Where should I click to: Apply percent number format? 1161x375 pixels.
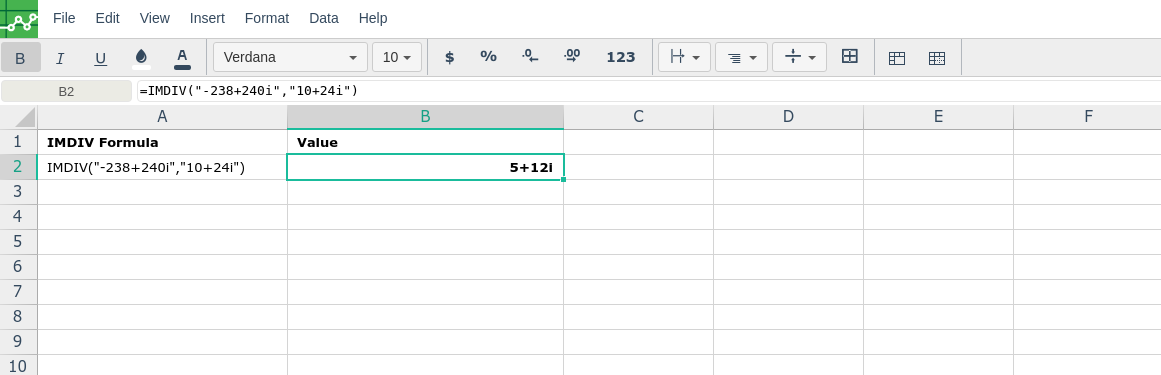coord(488,56)
